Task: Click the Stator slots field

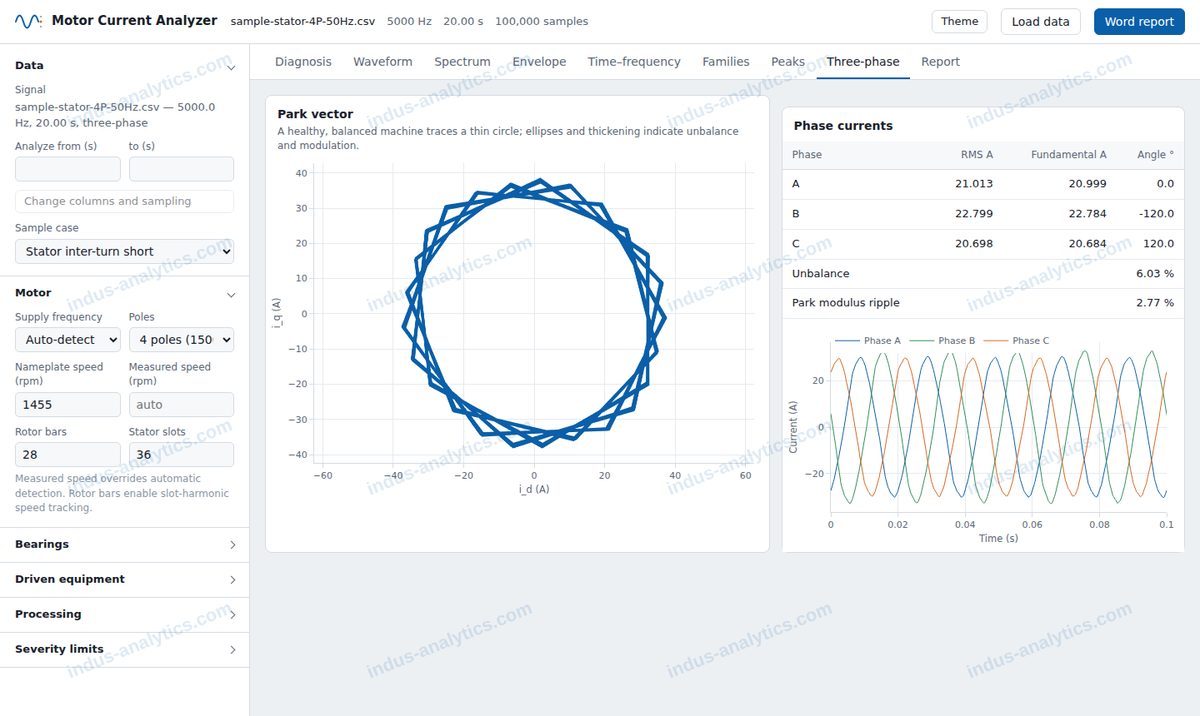Action: [181, 455]
